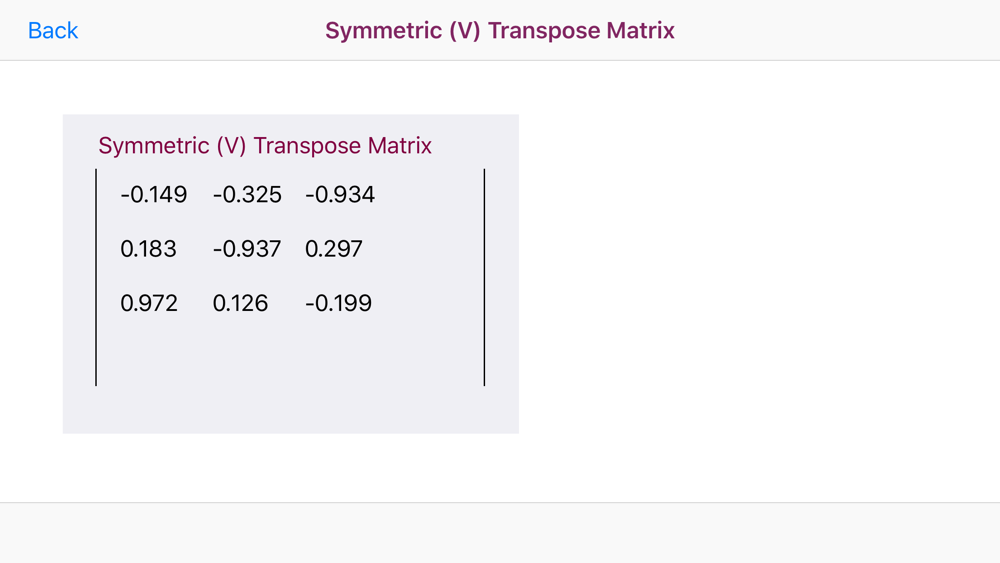
Task: Select matrix value 0.297
Action: (x=334, y=249)
